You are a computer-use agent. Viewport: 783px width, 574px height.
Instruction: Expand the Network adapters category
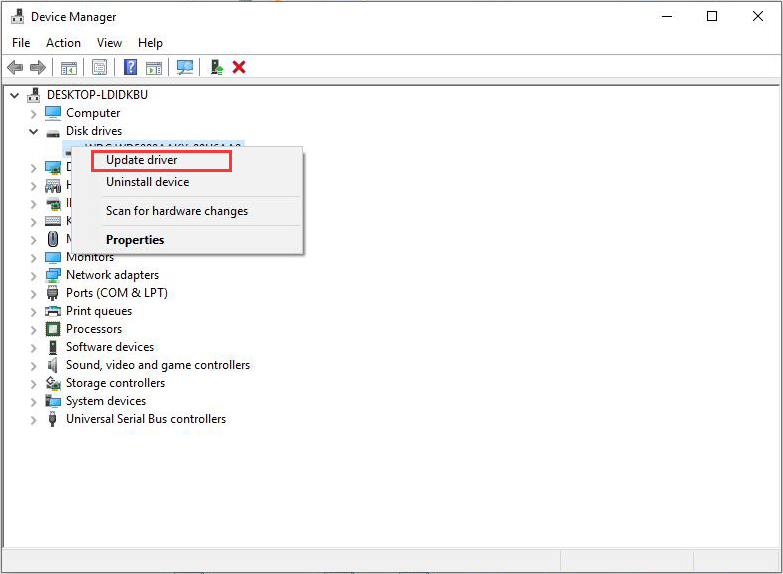(x=34, y=275)
